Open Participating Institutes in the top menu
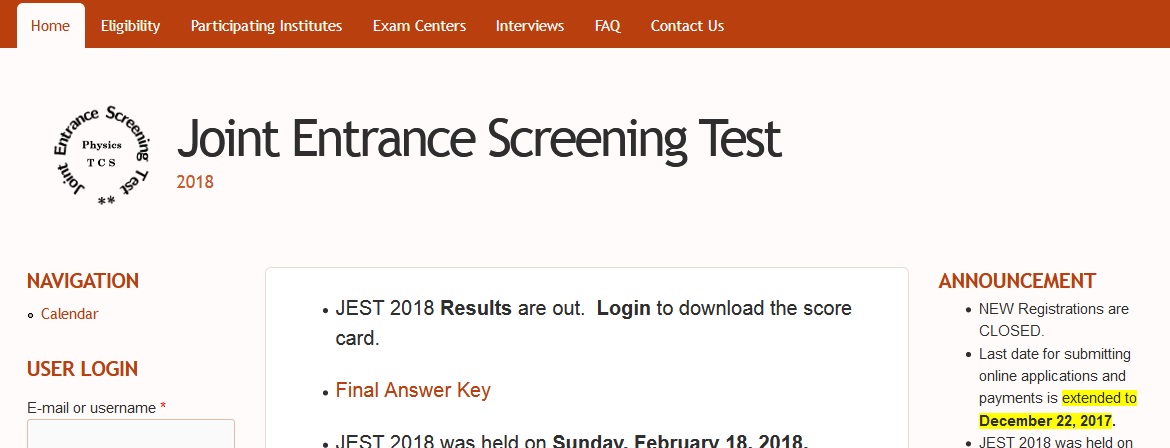1170x448 pixels. [266, 25]
